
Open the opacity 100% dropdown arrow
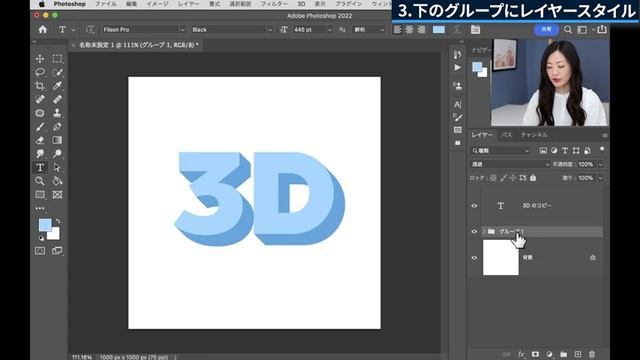point(600,164)
